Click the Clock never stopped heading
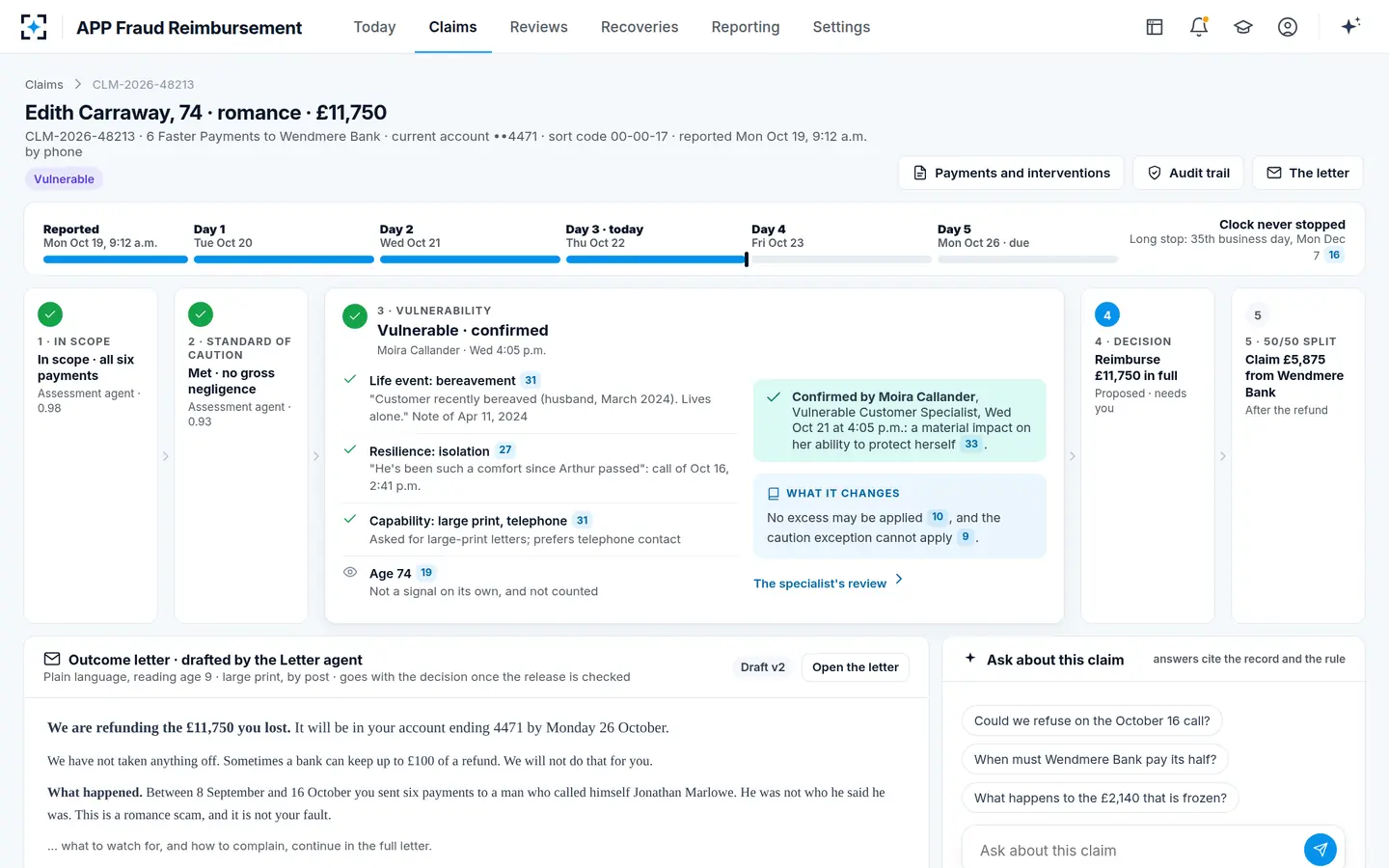 pyautogui.click(x=1282, y=224)
